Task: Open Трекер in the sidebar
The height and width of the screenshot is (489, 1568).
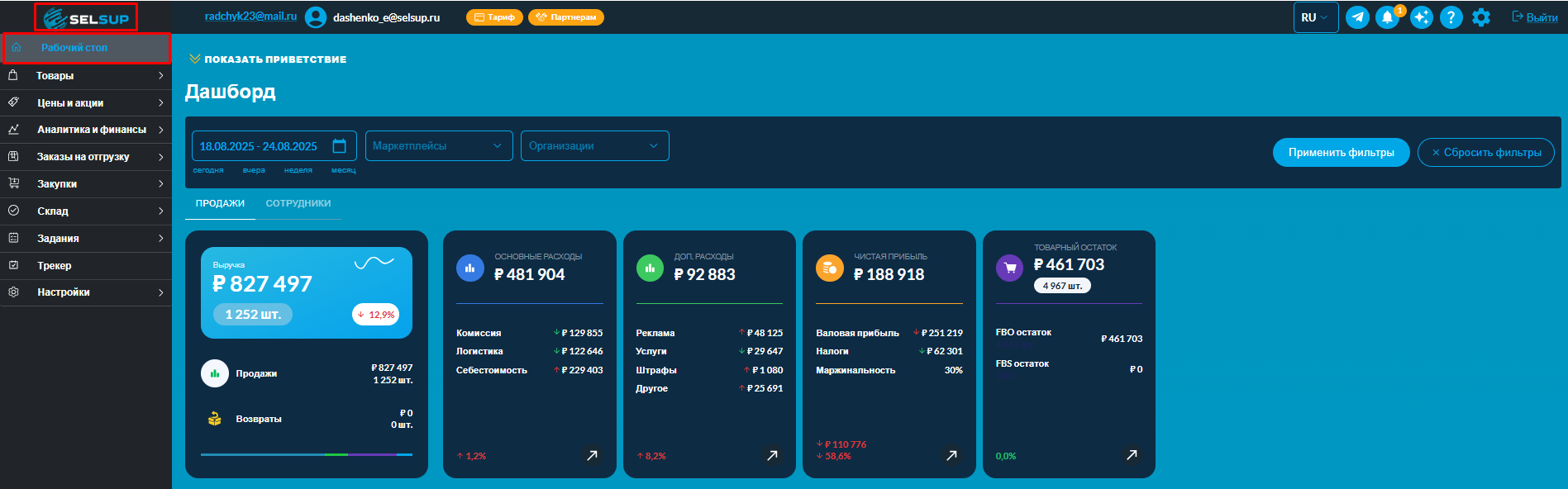Action: click(55, 266)
